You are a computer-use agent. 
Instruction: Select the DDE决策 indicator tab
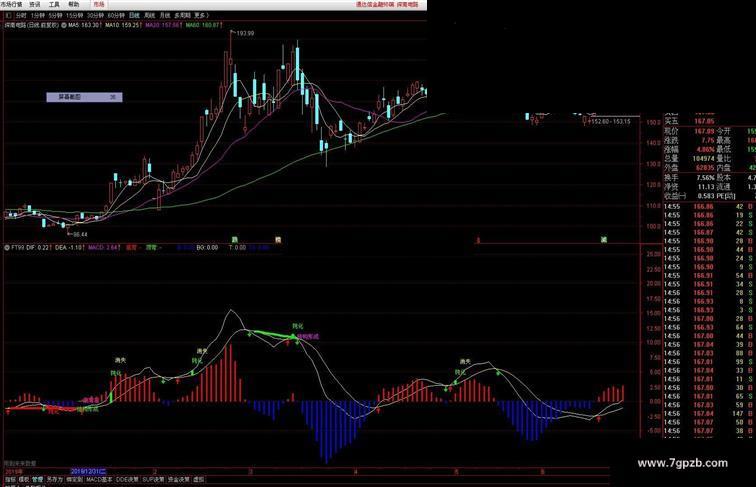(127, 480)
